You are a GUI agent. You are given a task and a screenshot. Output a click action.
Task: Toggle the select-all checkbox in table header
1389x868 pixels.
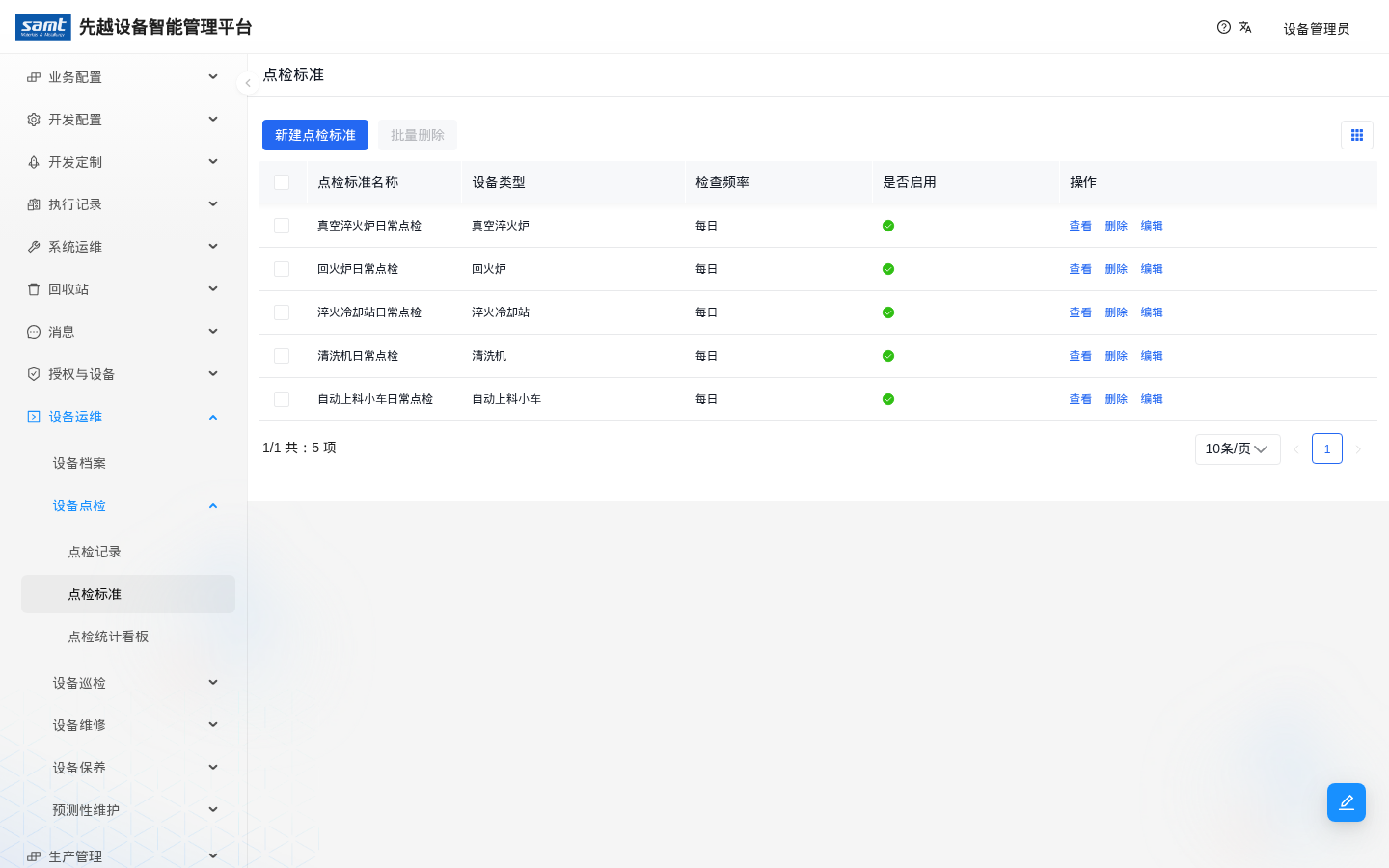(x=282, y=182)
